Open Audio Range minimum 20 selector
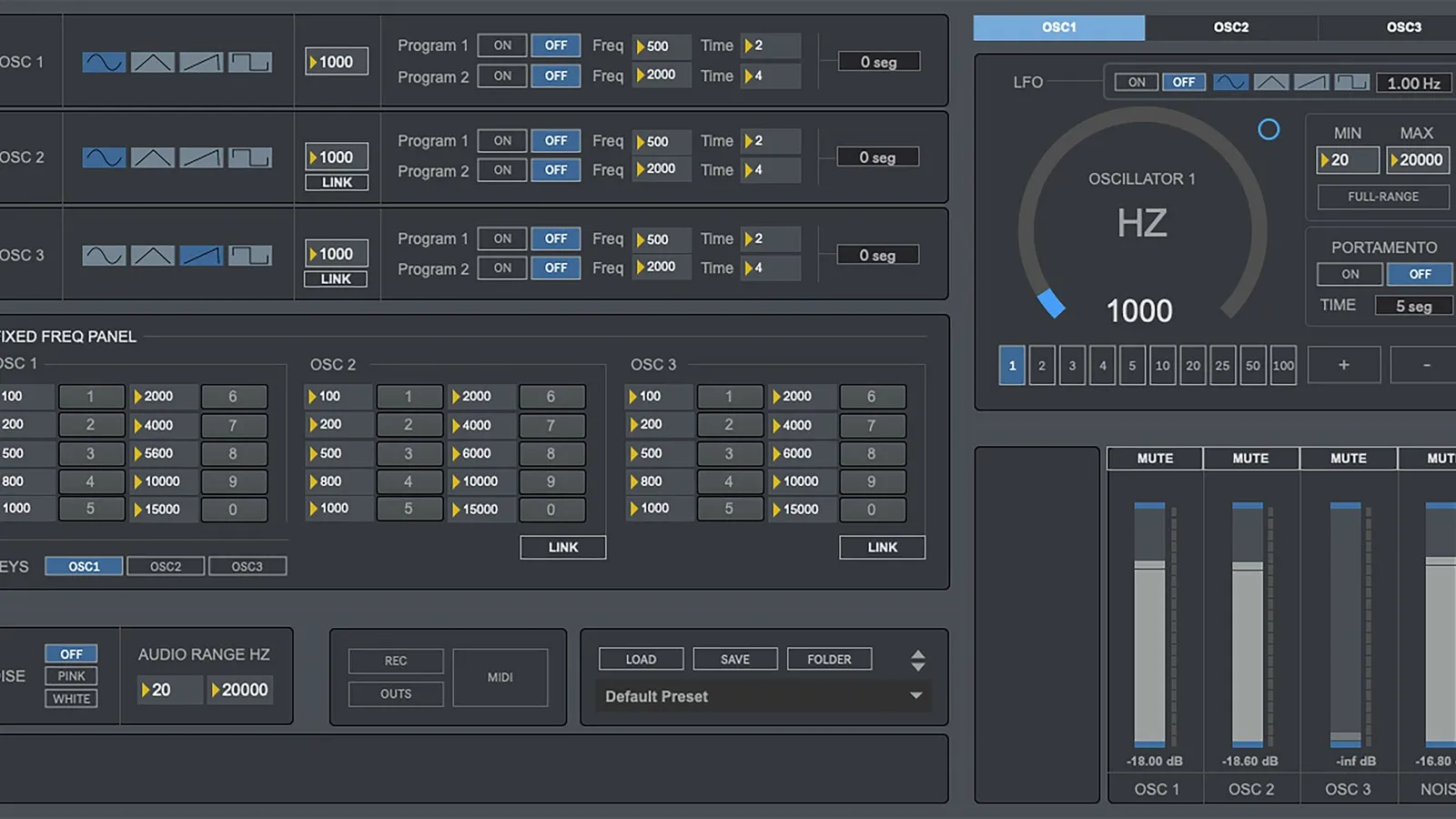 pyautogui.click(x=170, y=690)
